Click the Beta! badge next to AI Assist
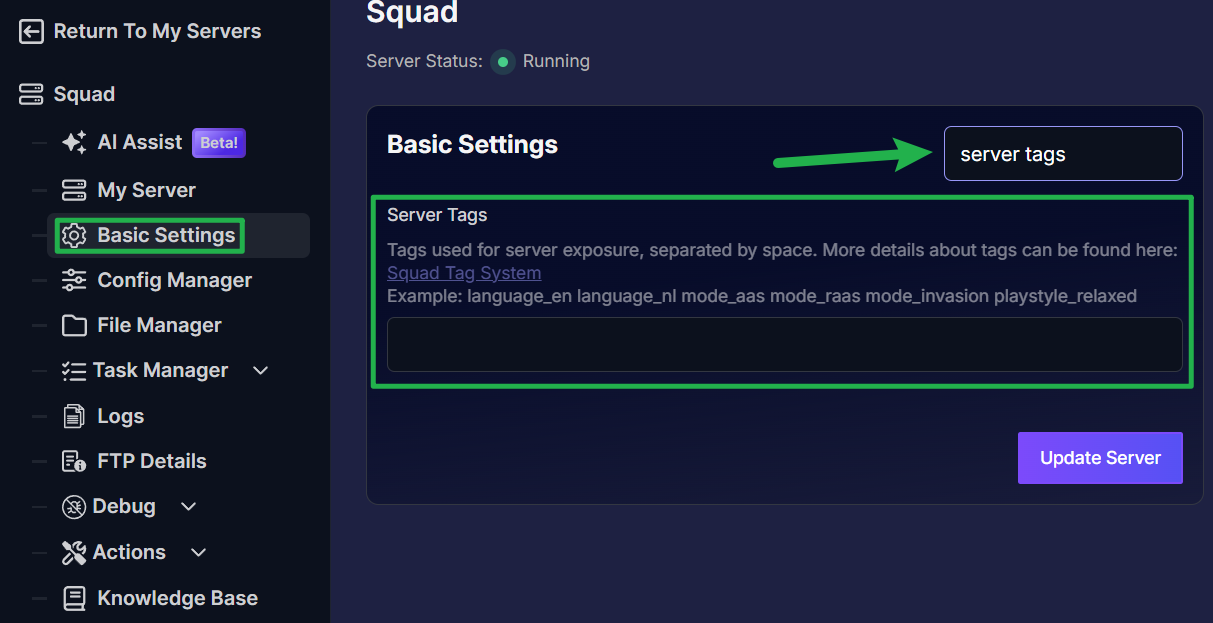1213x623 pixels. click(x=219, y=143)
